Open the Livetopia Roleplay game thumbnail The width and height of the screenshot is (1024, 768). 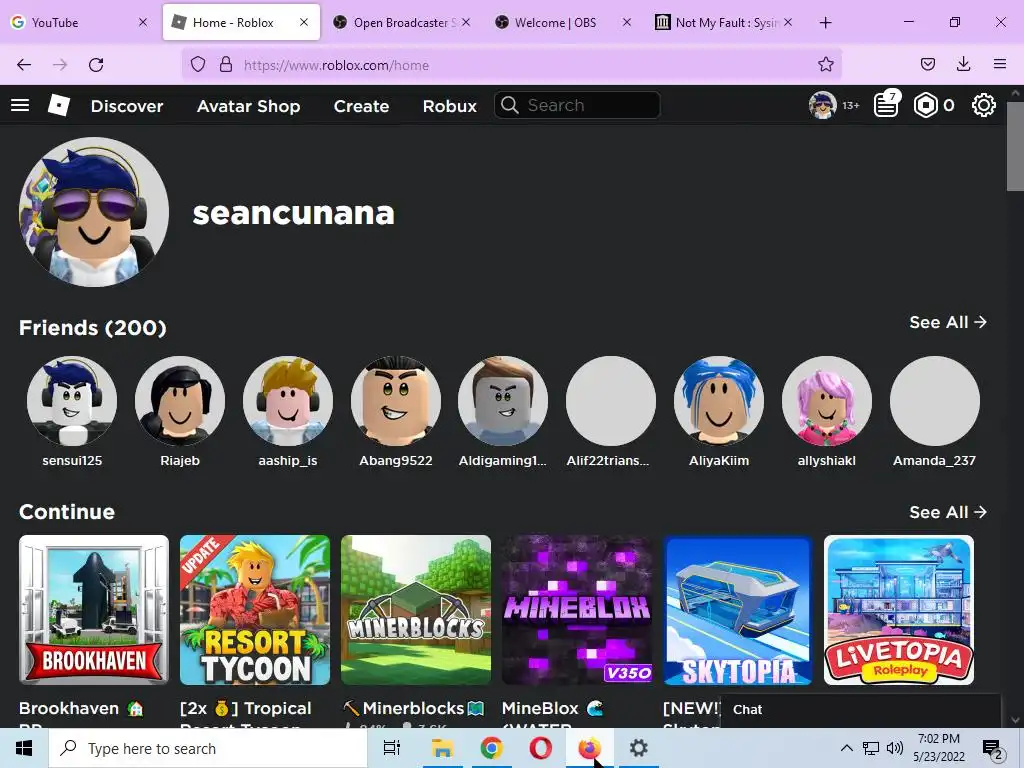[x=899, y=610]
